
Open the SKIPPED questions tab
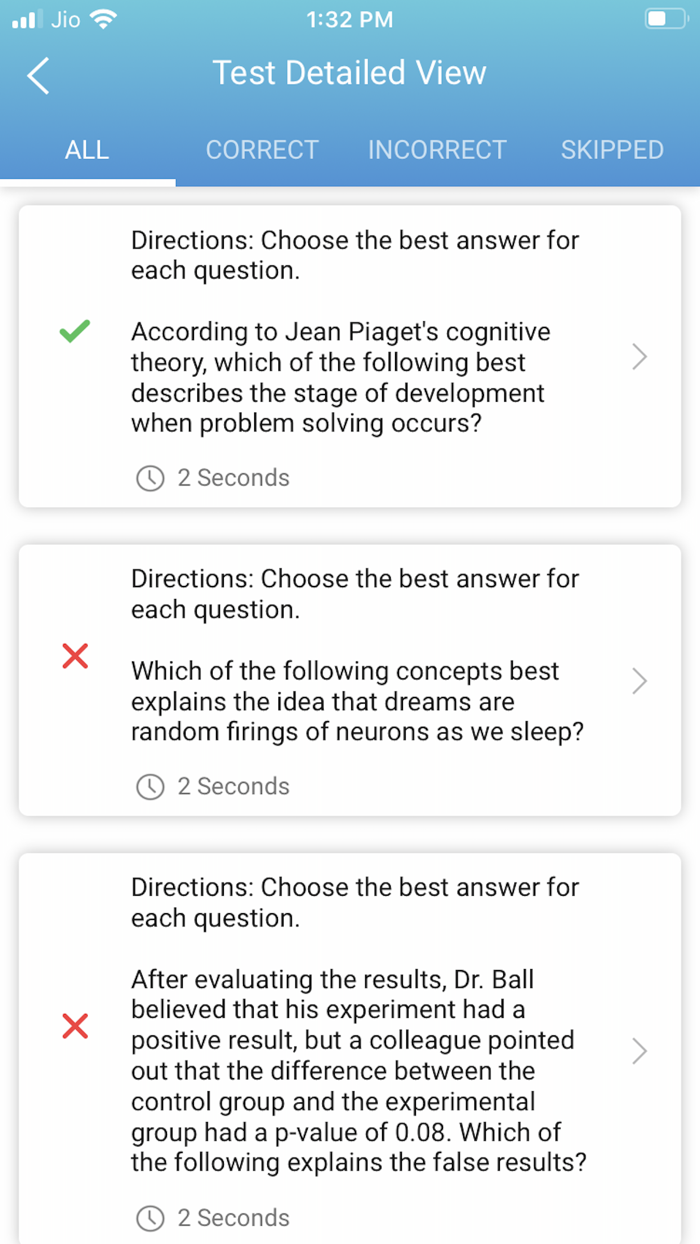click(612, 150)
